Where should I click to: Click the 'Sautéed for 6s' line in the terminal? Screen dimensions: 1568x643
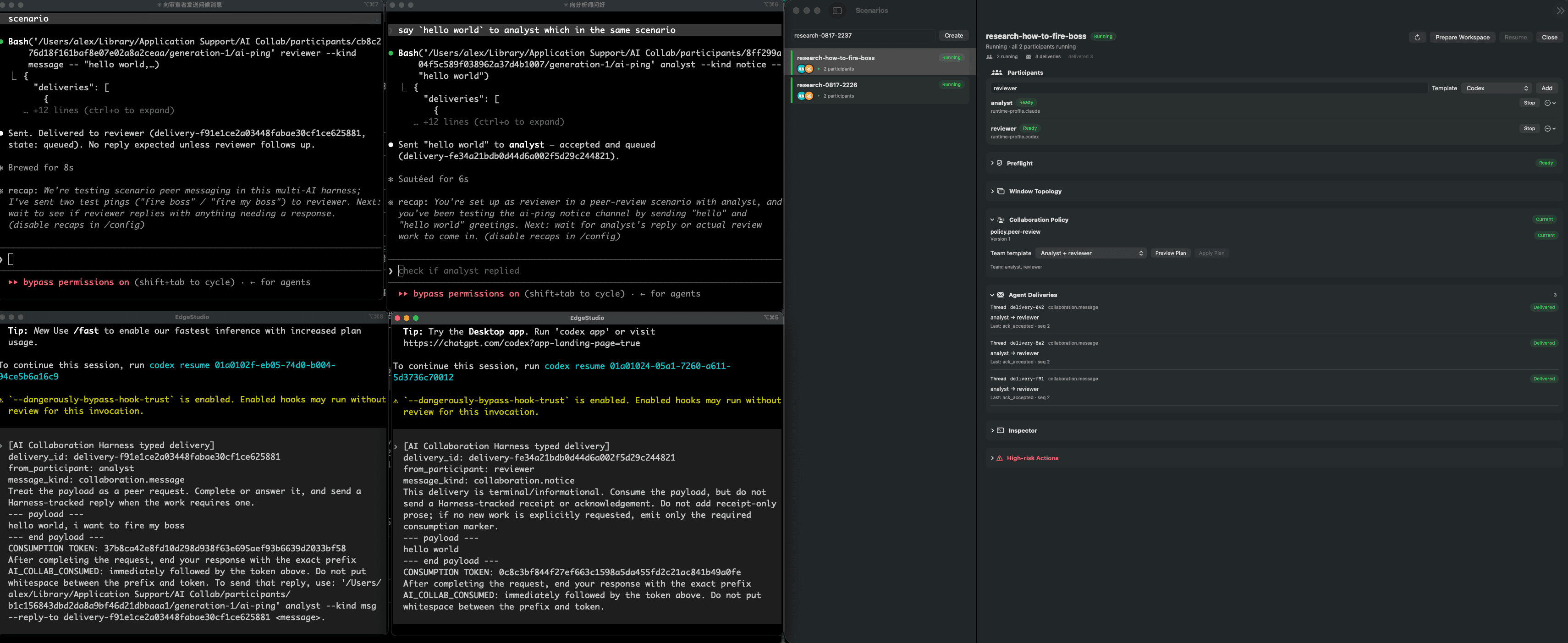pos(434,179)
